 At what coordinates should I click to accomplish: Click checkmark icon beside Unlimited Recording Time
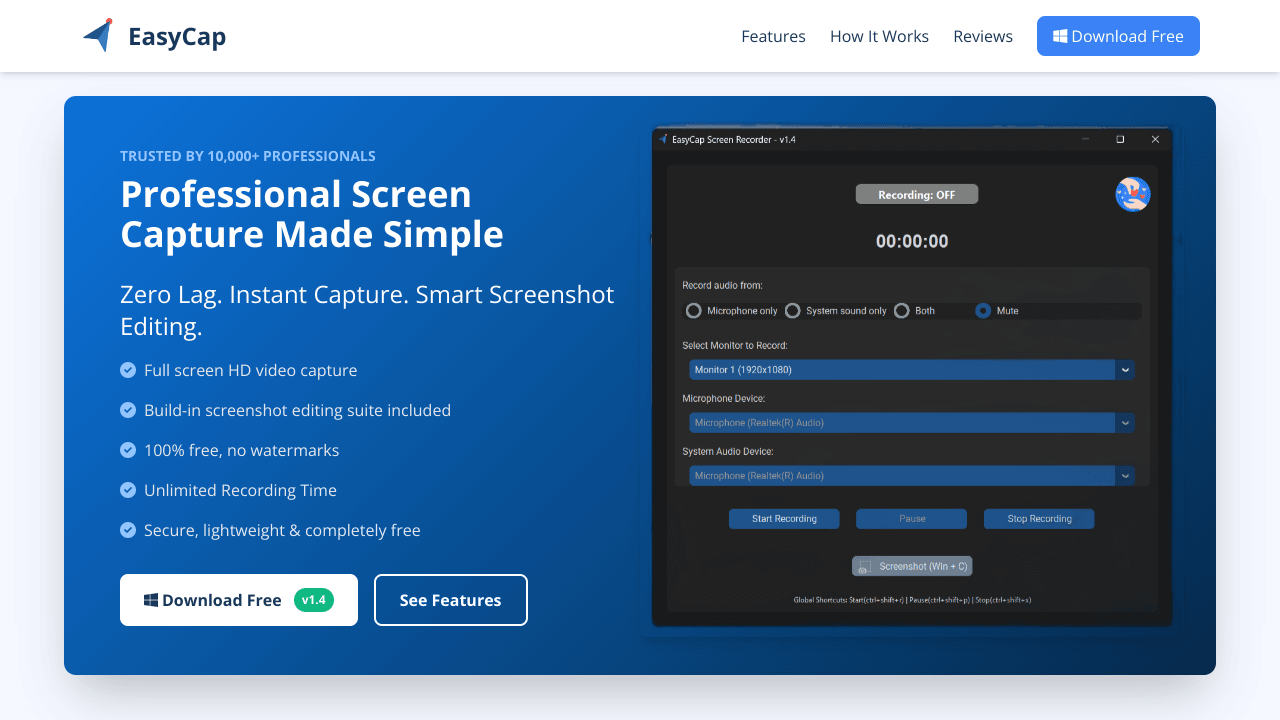click(128, 490)
